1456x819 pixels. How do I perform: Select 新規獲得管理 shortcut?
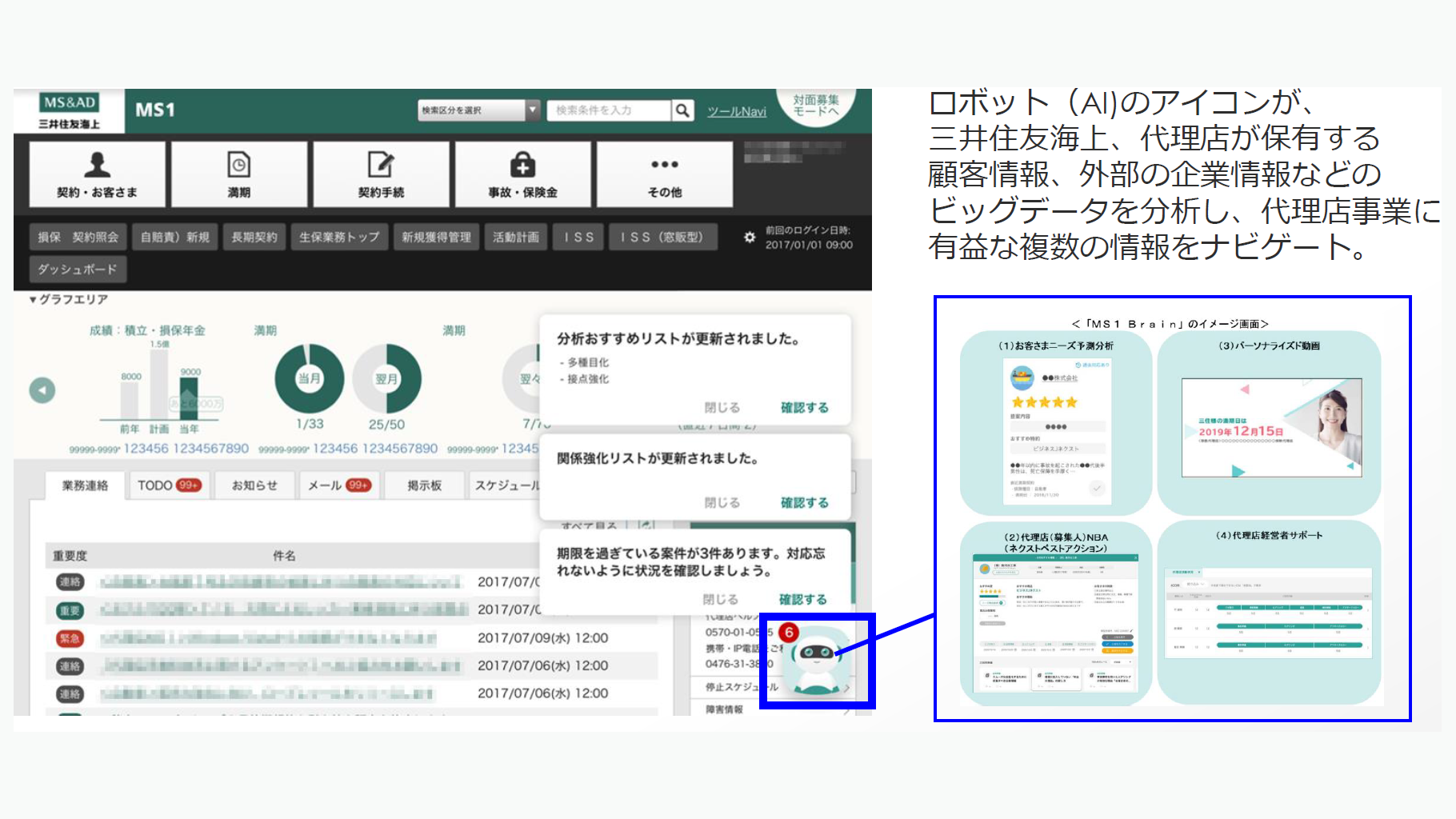coord(436,238)
